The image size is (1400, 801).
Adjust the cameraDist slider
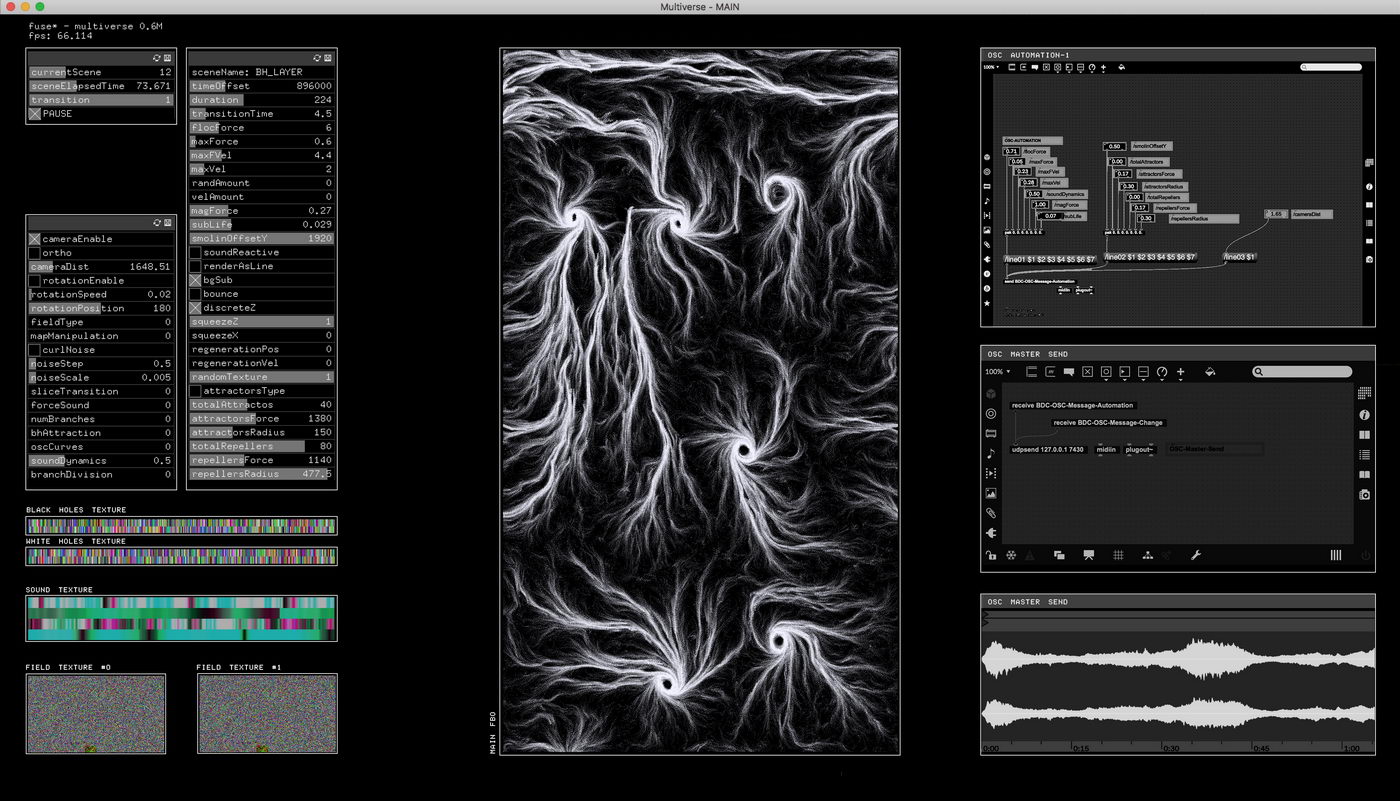101,267
